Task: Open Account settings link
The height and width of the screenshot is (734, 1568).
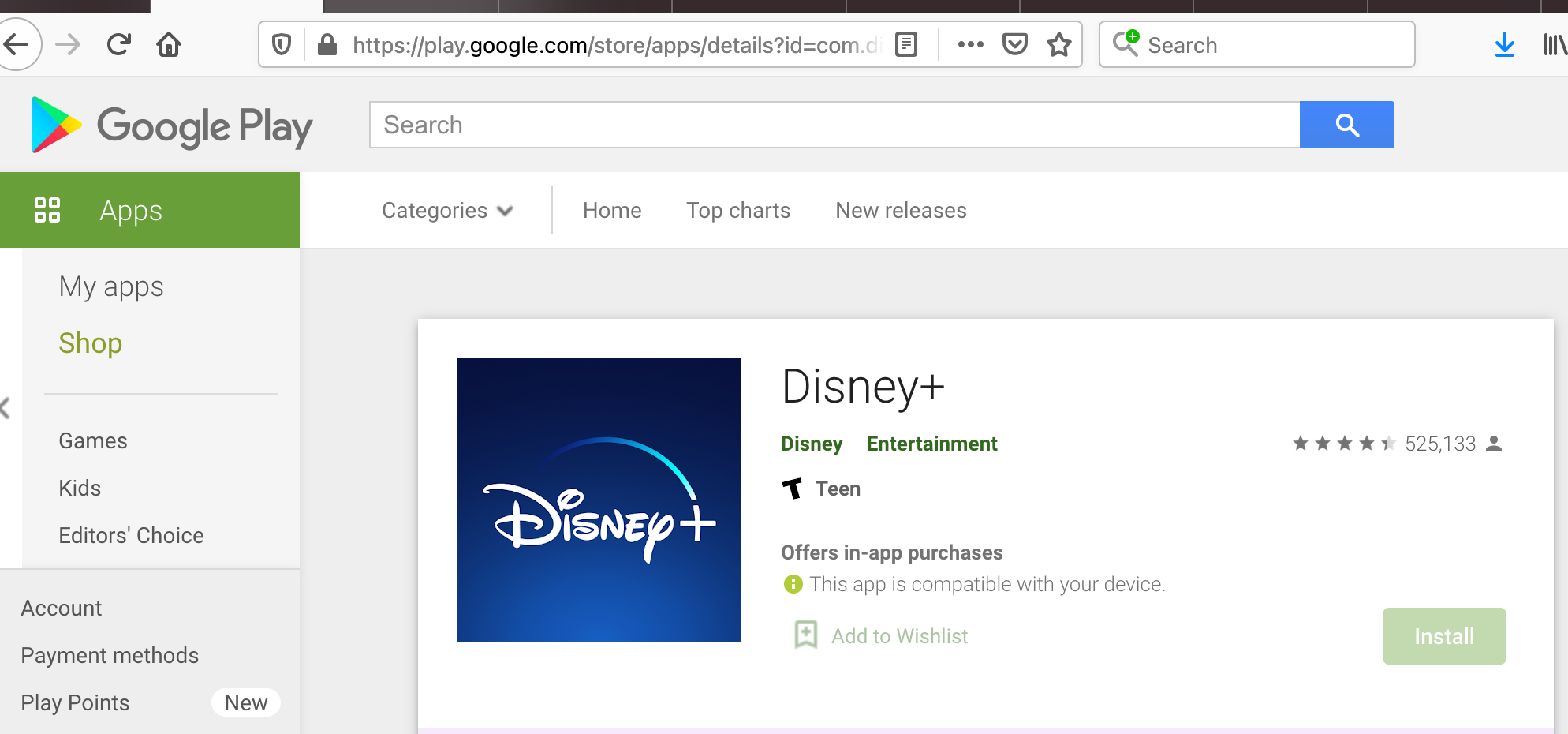Action: pyautogui.click(x=62, y=609)
